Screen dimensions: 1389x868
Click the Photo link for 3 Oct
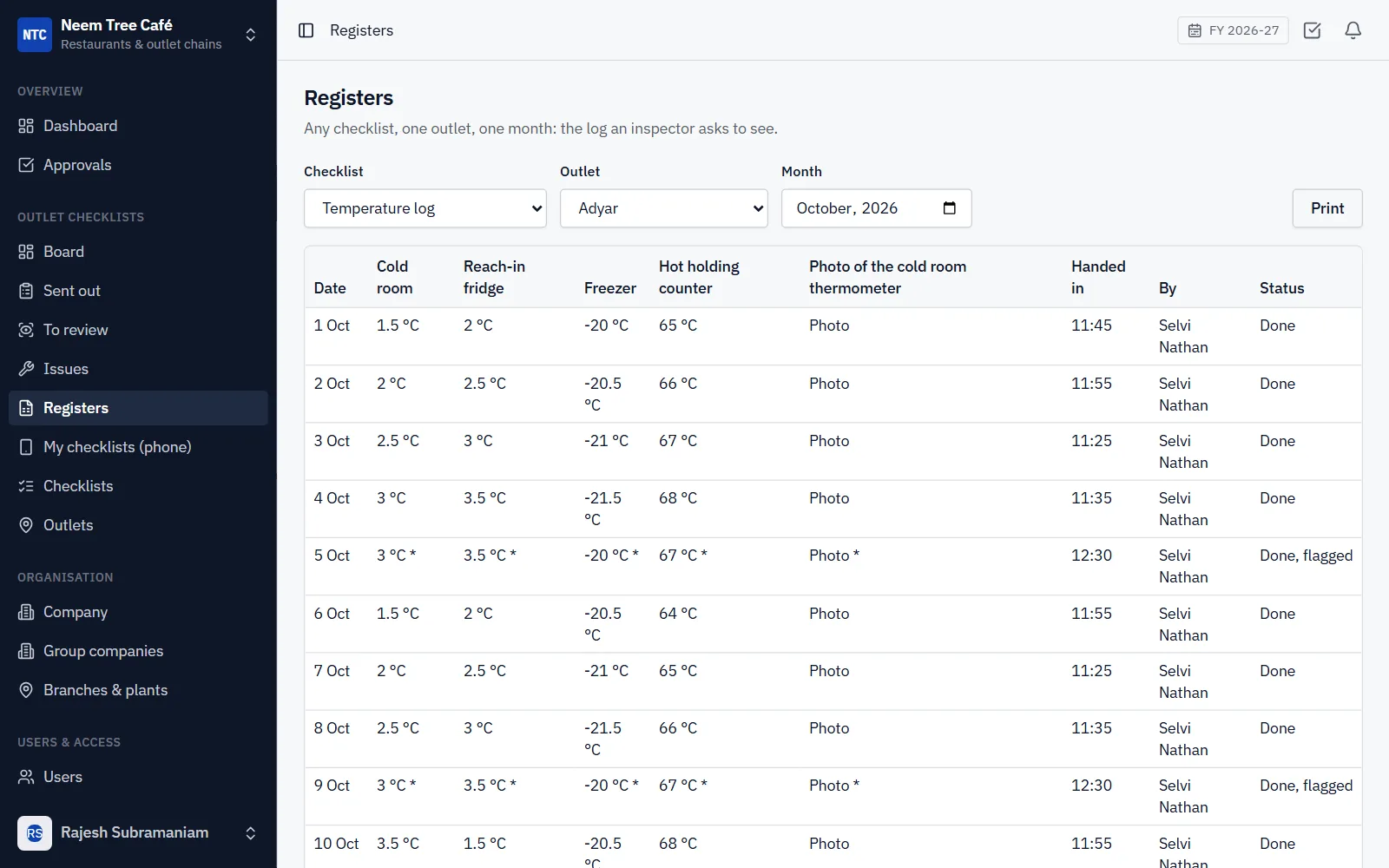[x=829, y=441]
